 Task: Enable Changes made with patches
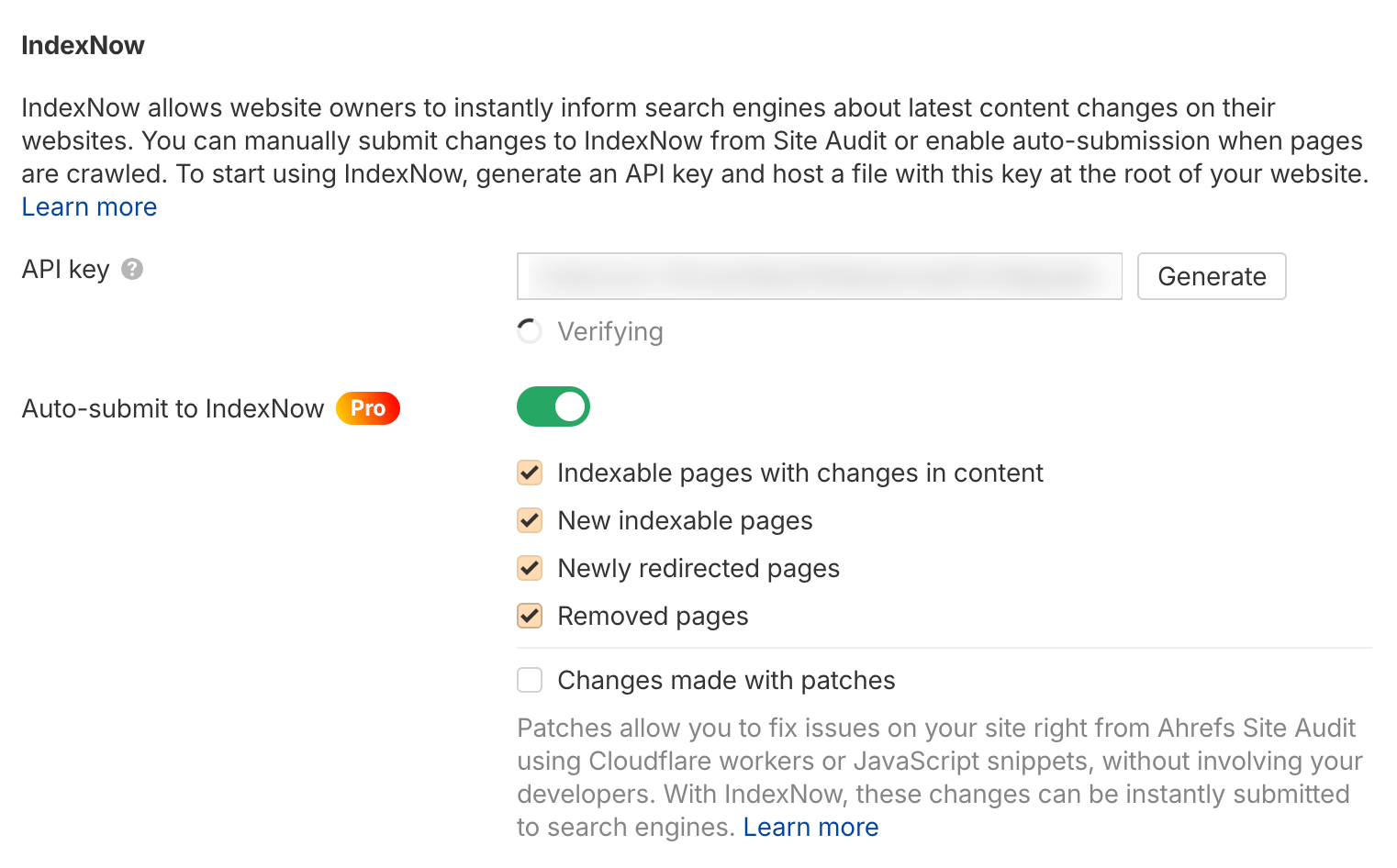[530, 680]
